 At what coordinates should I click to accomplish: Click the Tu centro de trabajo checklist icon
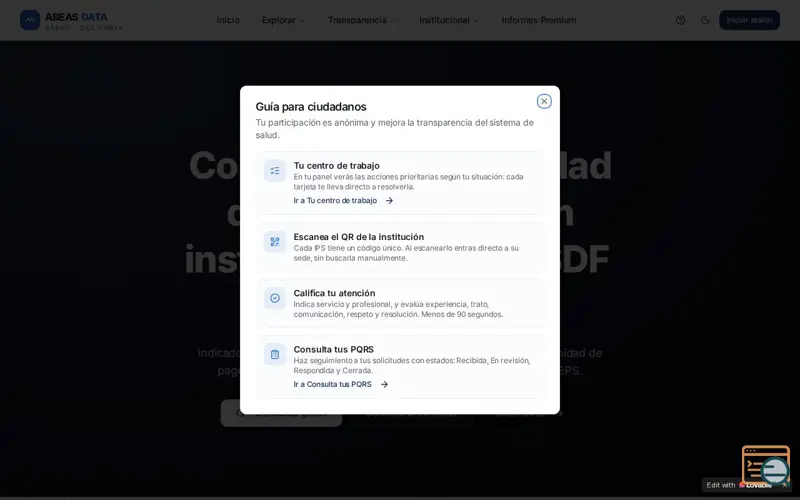point(275,170)
